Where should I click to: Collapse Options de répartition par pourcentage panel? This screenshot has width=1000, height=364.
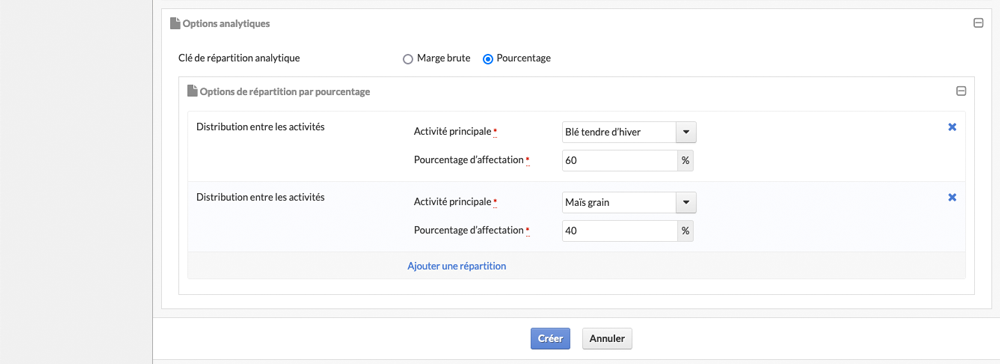click(961, 91)
